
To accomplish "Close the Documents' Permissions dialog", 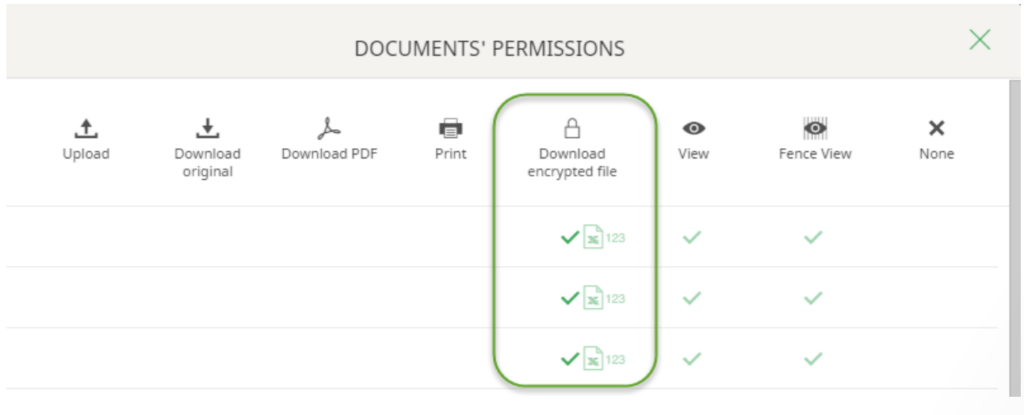I will point(980,40).
